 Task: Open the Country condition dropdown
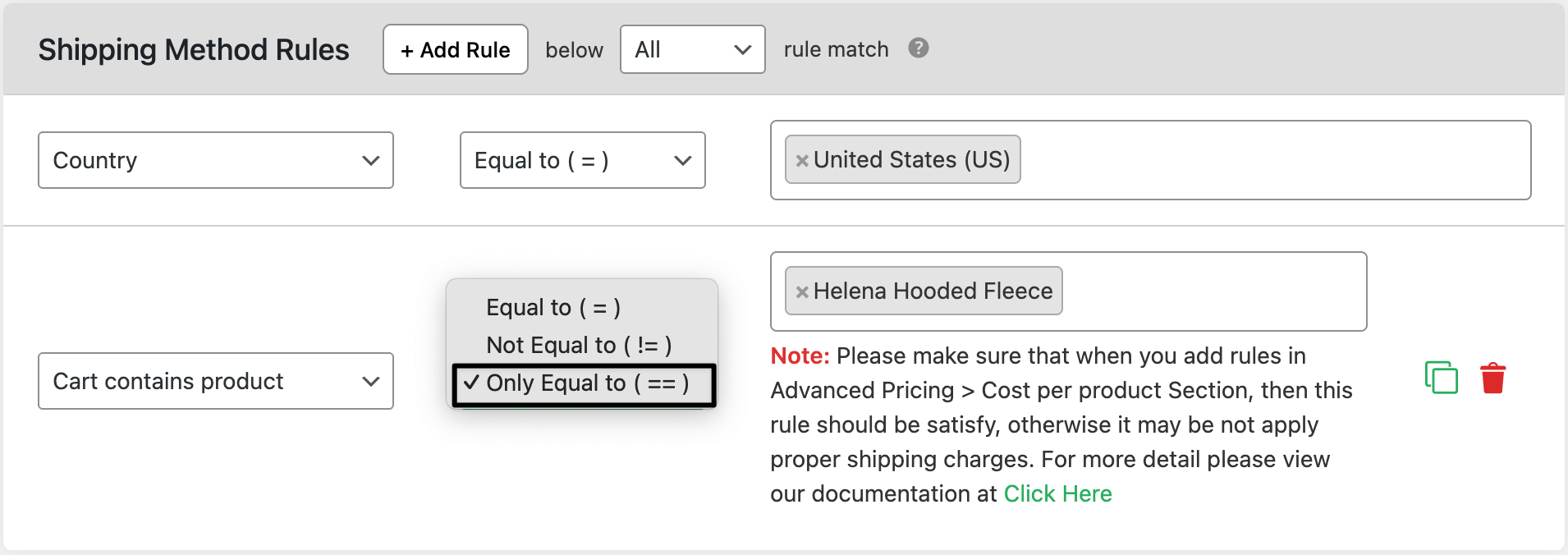click(x=216, y=160)
